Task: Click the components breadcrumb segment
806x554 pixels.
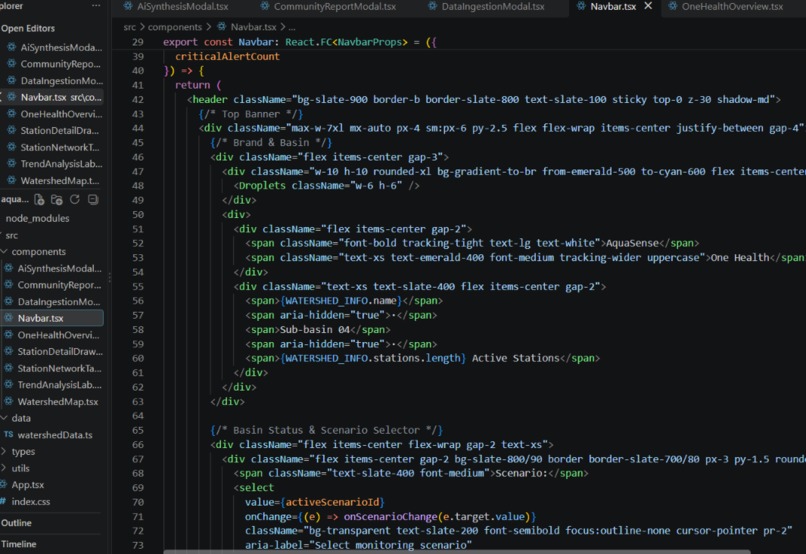Action: [x=175, y=27]
